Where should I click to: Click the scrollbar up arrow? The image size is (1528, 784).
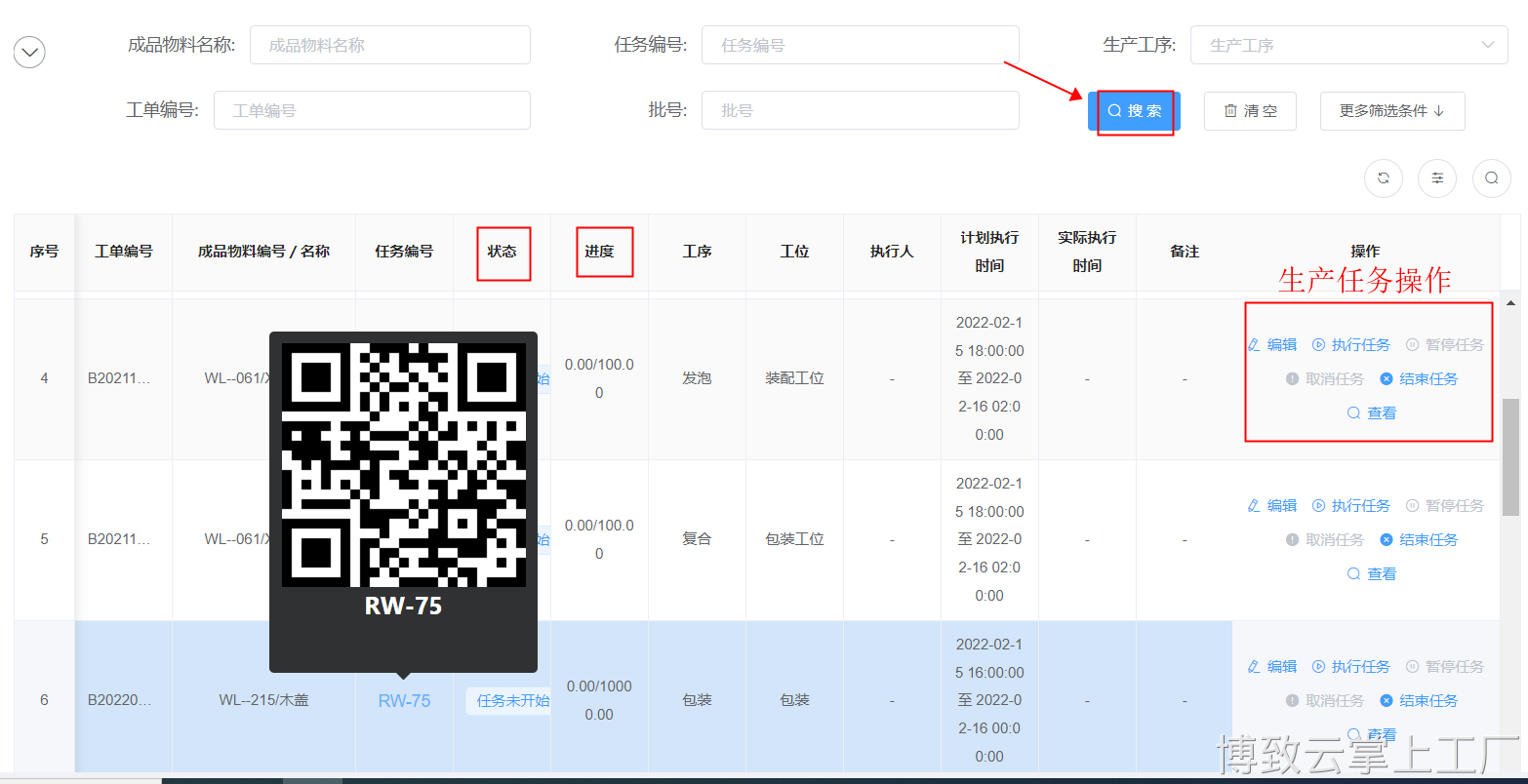(x=1510, y=303)
